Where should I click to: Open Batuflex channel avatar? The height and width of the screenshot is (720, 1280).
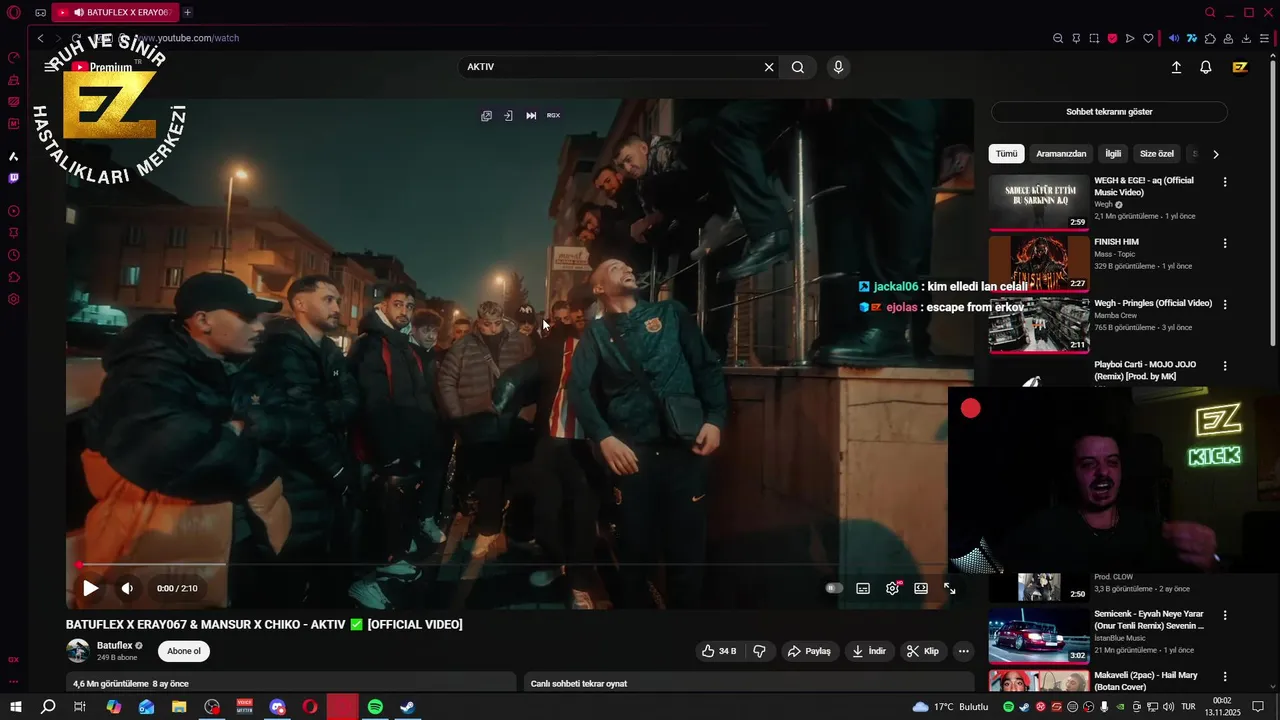78,651
